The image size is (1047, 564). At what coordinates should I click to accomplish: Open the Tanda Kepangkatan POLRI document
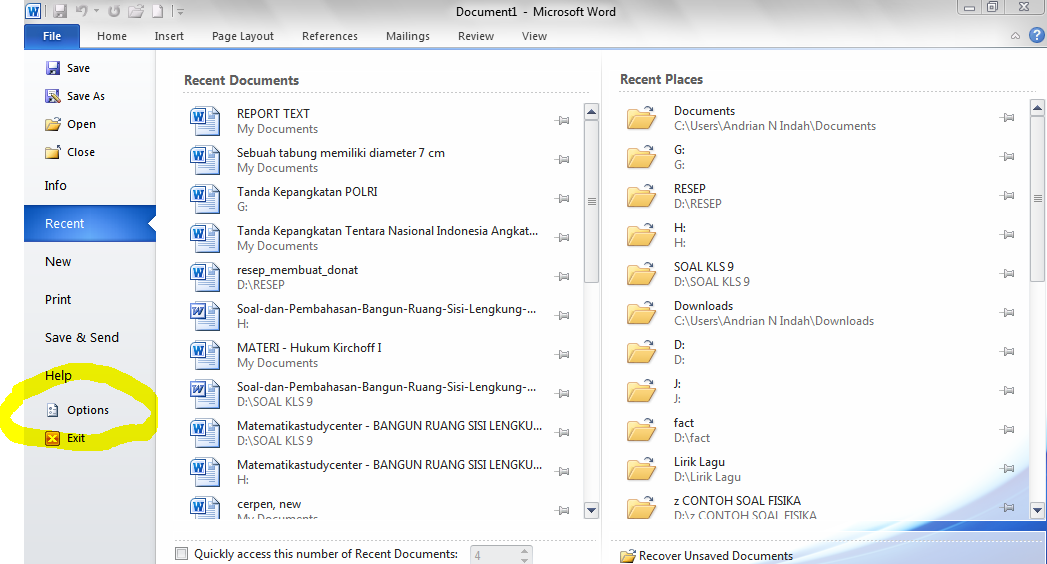click(377, 199)
